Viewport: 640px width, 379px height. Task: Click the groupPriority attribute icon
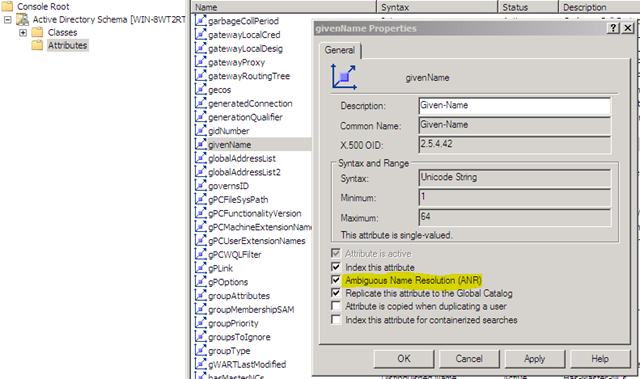pos(200,323)
